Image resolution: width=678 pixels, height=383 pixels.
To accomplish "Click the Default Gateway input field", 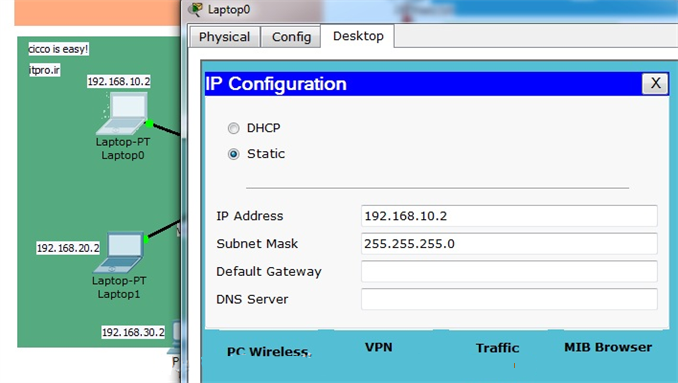I will (x=509, y=271).
